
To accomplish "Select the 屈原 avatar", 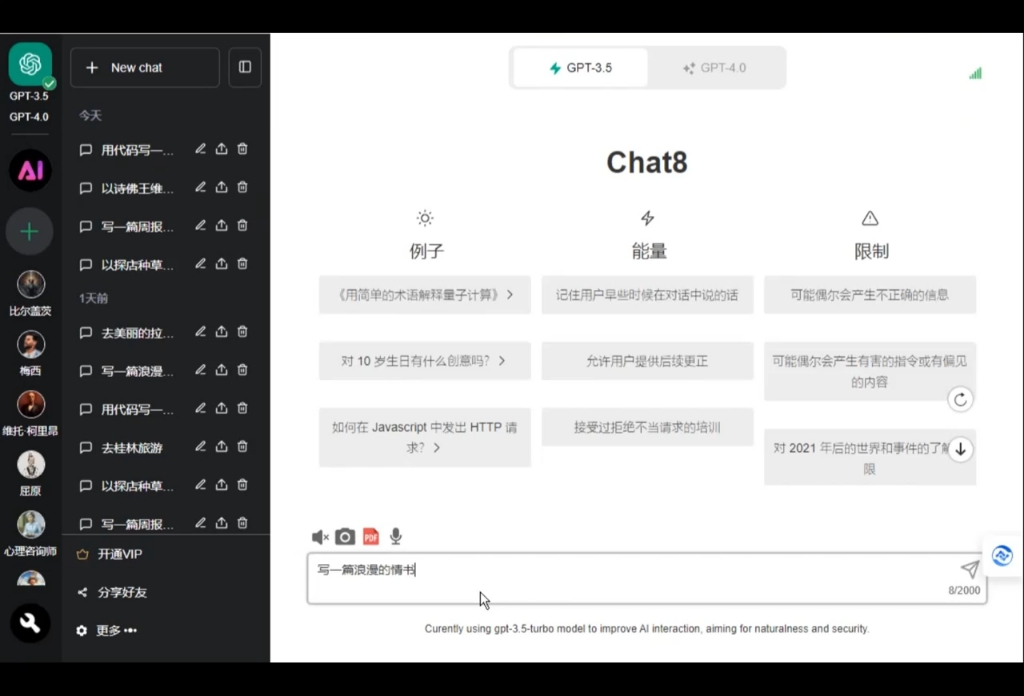I will 31,465.
